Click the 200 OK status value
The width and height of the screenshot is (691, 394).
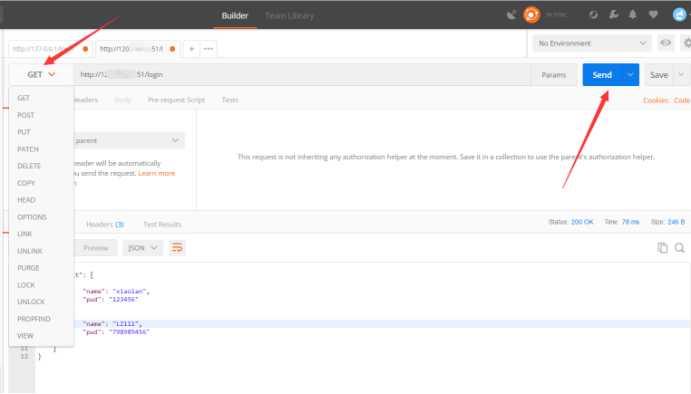(x=582, y=222)
